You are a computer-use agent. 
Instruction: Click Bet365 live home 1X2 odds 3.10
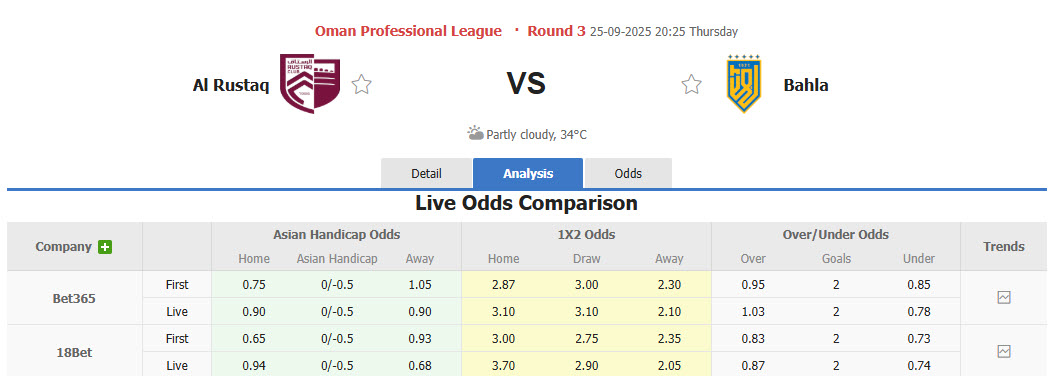[504, 312]
